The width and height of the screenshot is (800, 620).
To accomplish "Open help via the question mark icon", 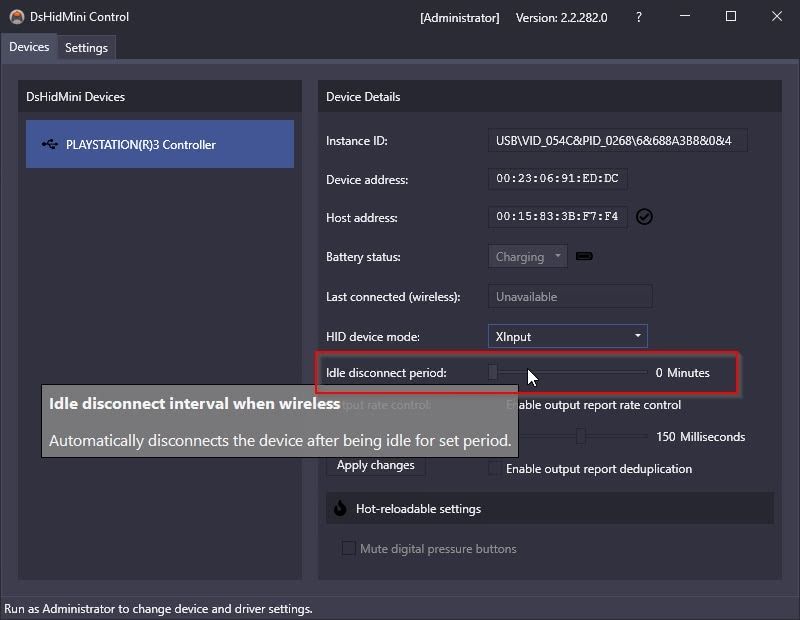I will point(639,17).
